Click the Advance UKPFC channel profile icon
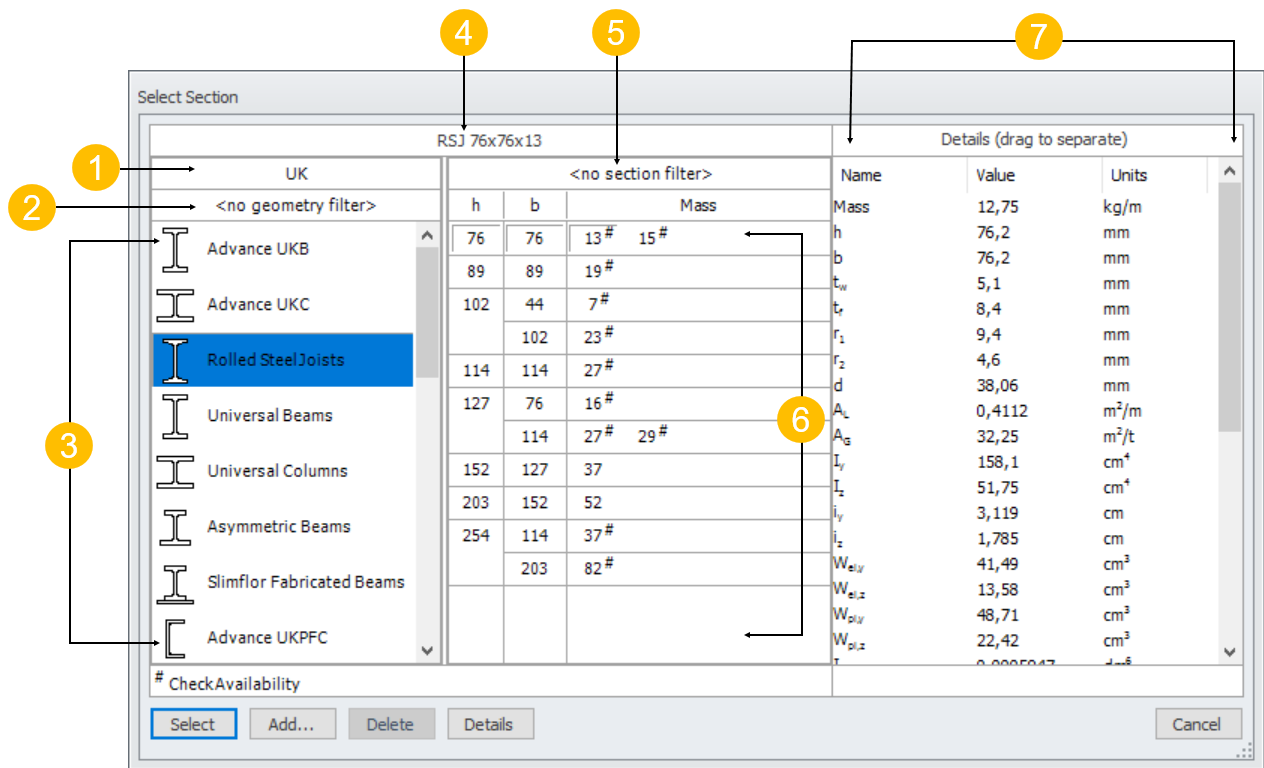This screenshot has width=1264, height=768. click(175, 637)
